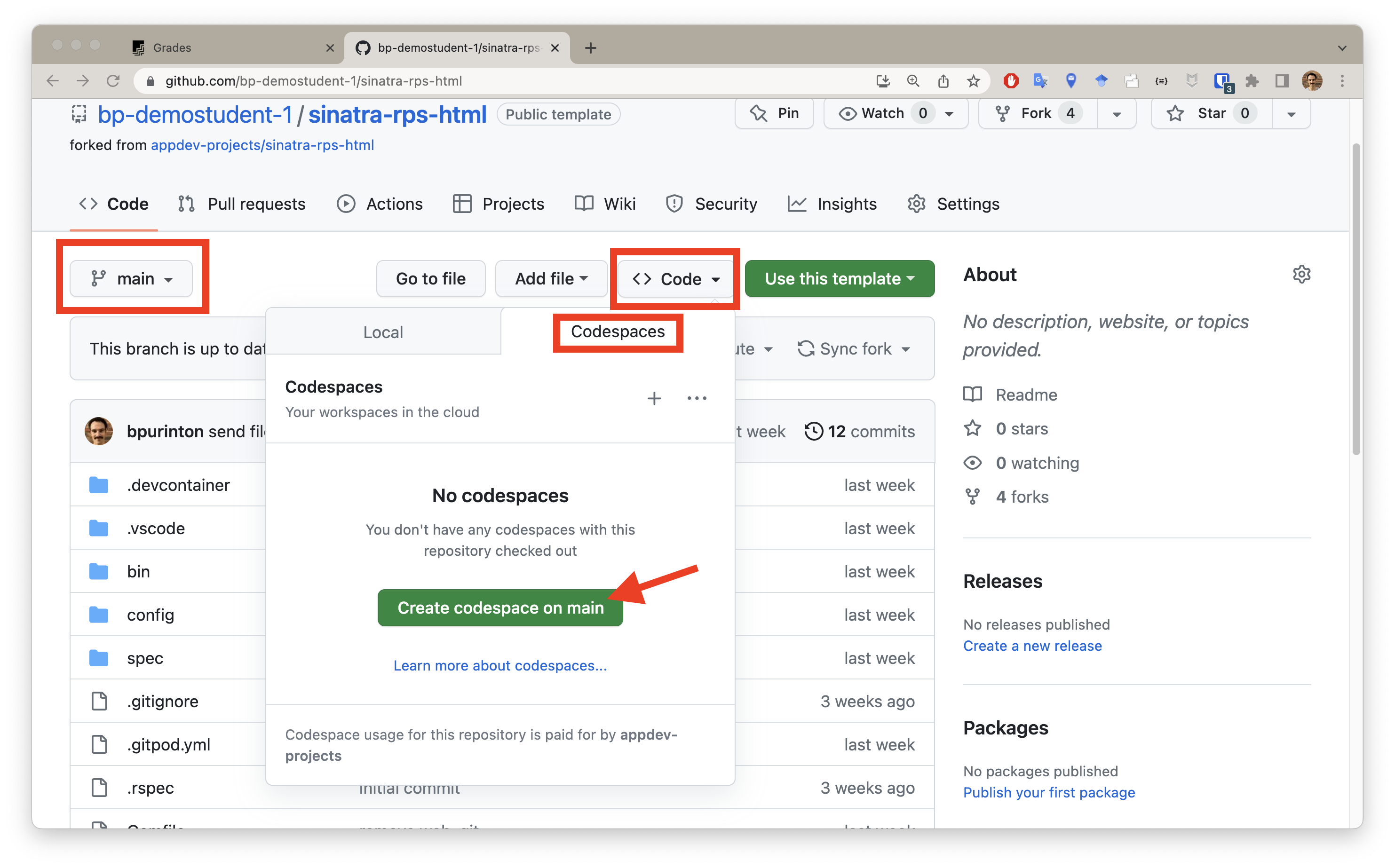Open the browser extensions puzzle icon

(1252, 81)
